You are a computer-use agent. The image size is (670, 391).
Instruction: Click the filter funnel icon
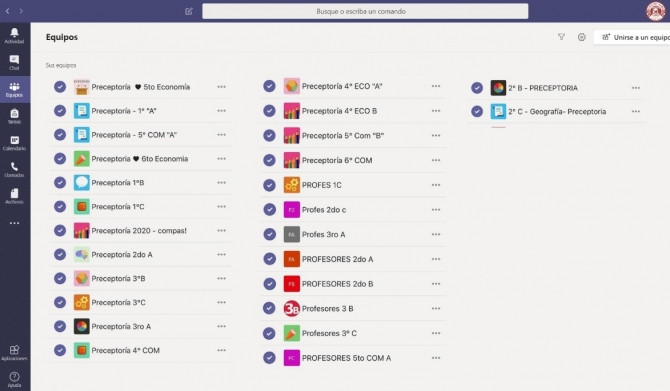tap(561, 37)
